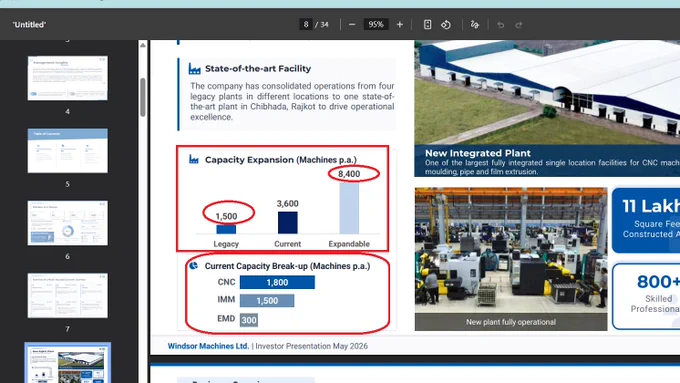This screenshot has width=680, height=383.
Task: Click the pie icon beside Current Capacity Break-up
Action: (193, 265)
